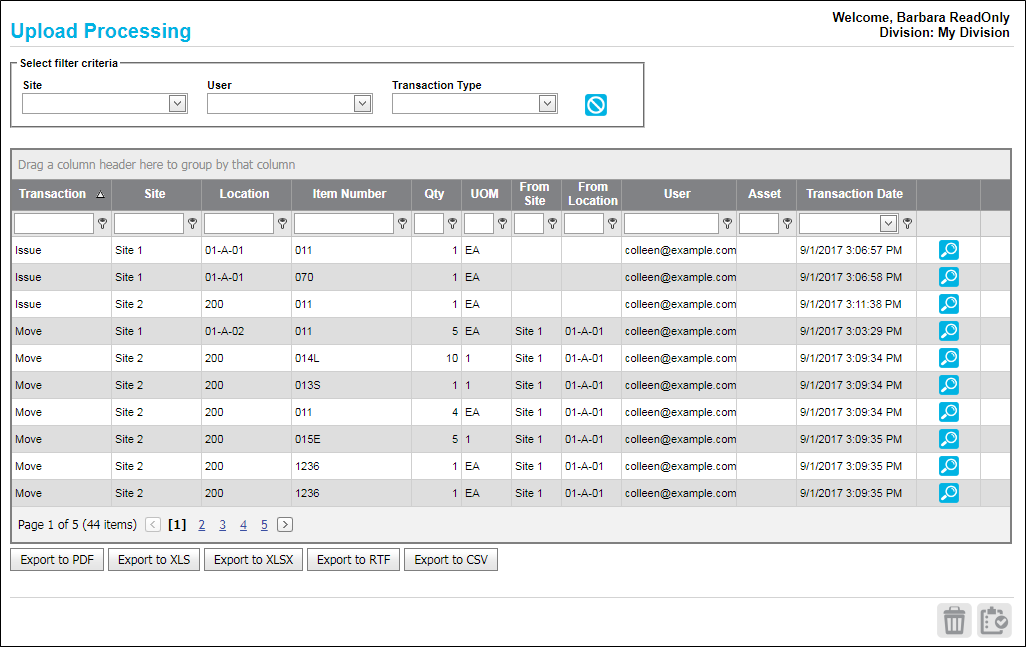1026x647 pixels.
Task: Sort by Transaction Date column header
Action: [855, 194]
